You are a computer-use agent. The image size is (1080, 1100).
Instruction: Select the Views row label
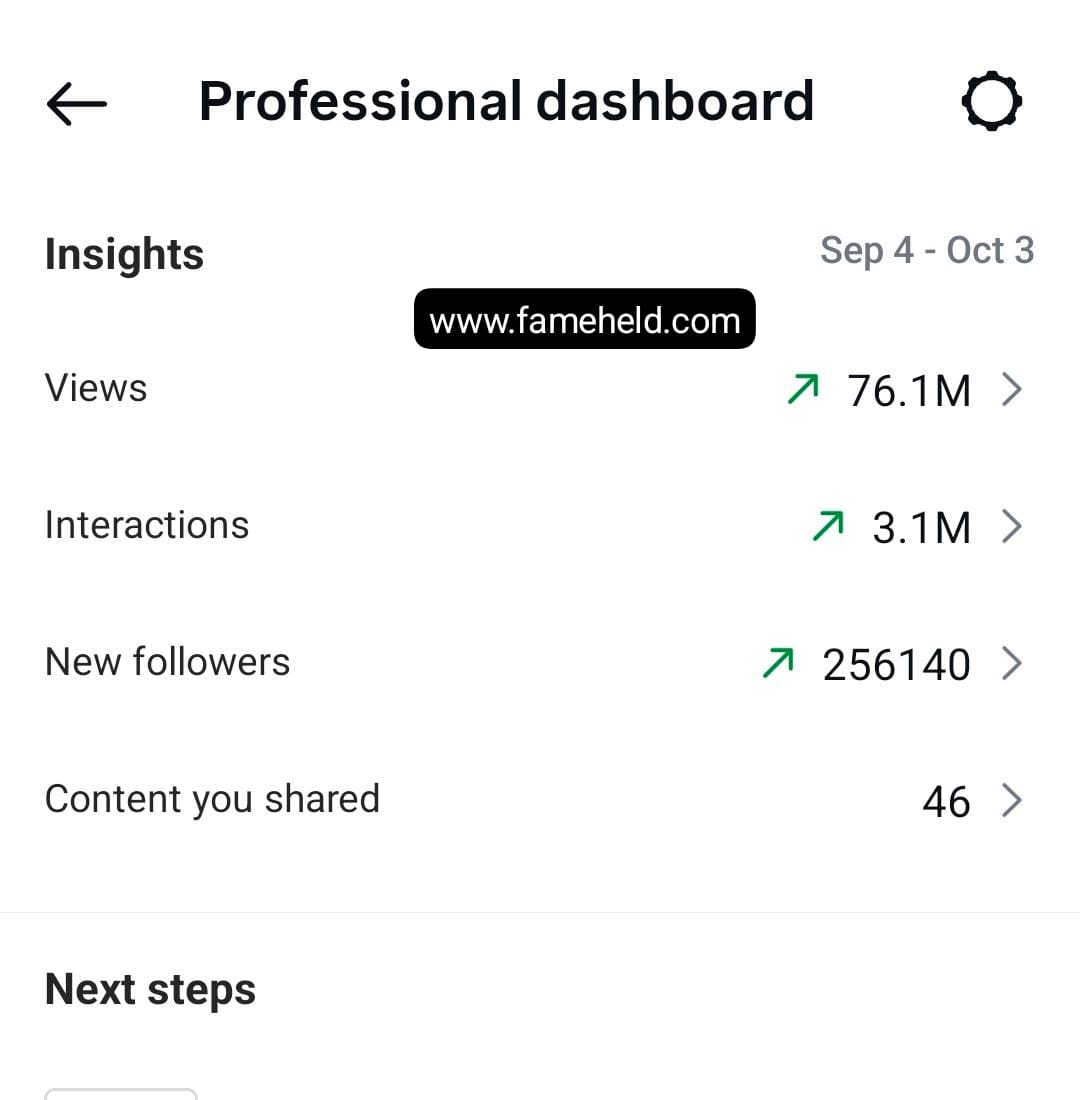(96, 388)
